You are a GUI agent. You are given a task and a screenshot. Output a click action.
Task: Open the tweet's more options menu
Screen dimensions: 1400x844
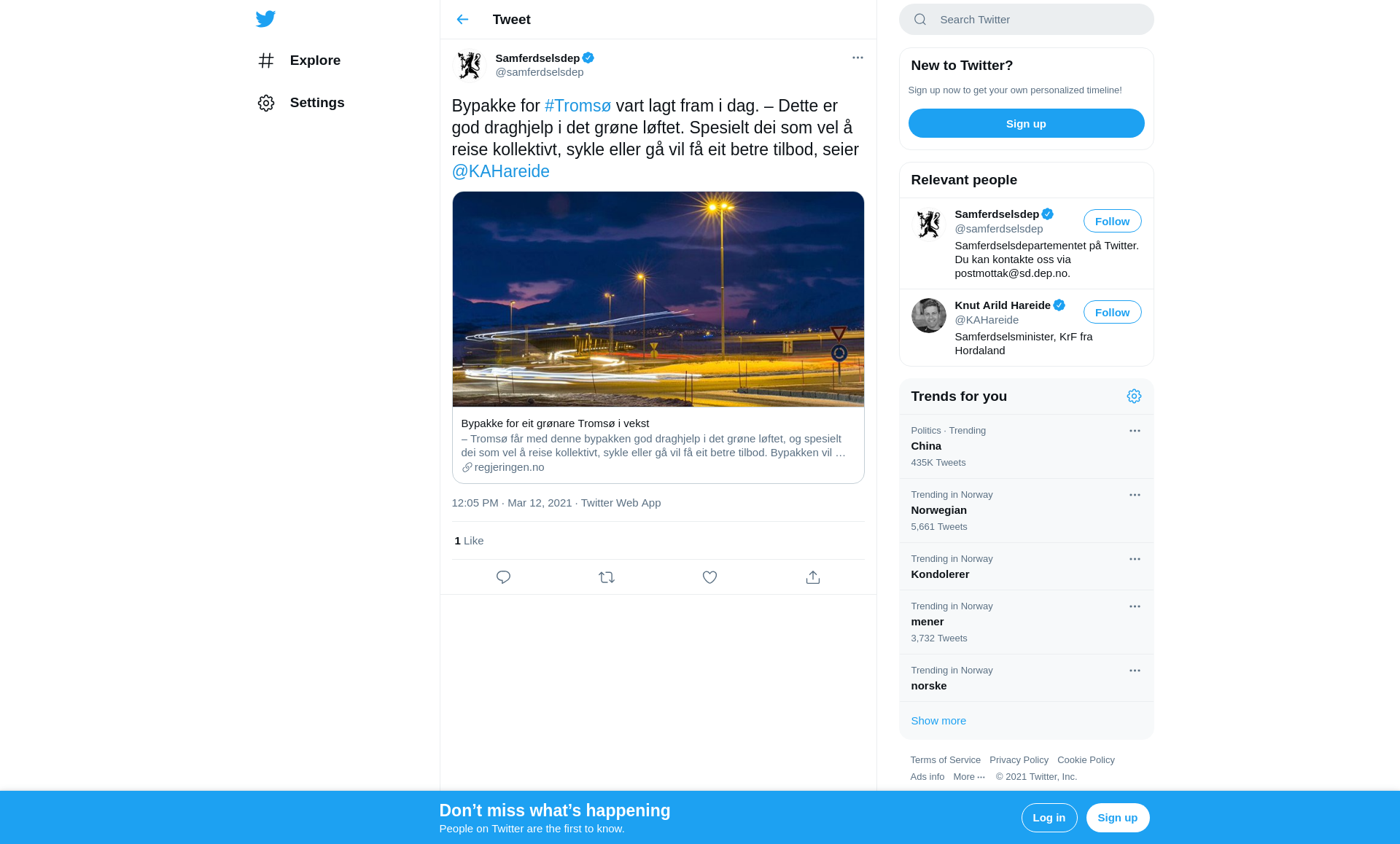(x=857, y=58)
